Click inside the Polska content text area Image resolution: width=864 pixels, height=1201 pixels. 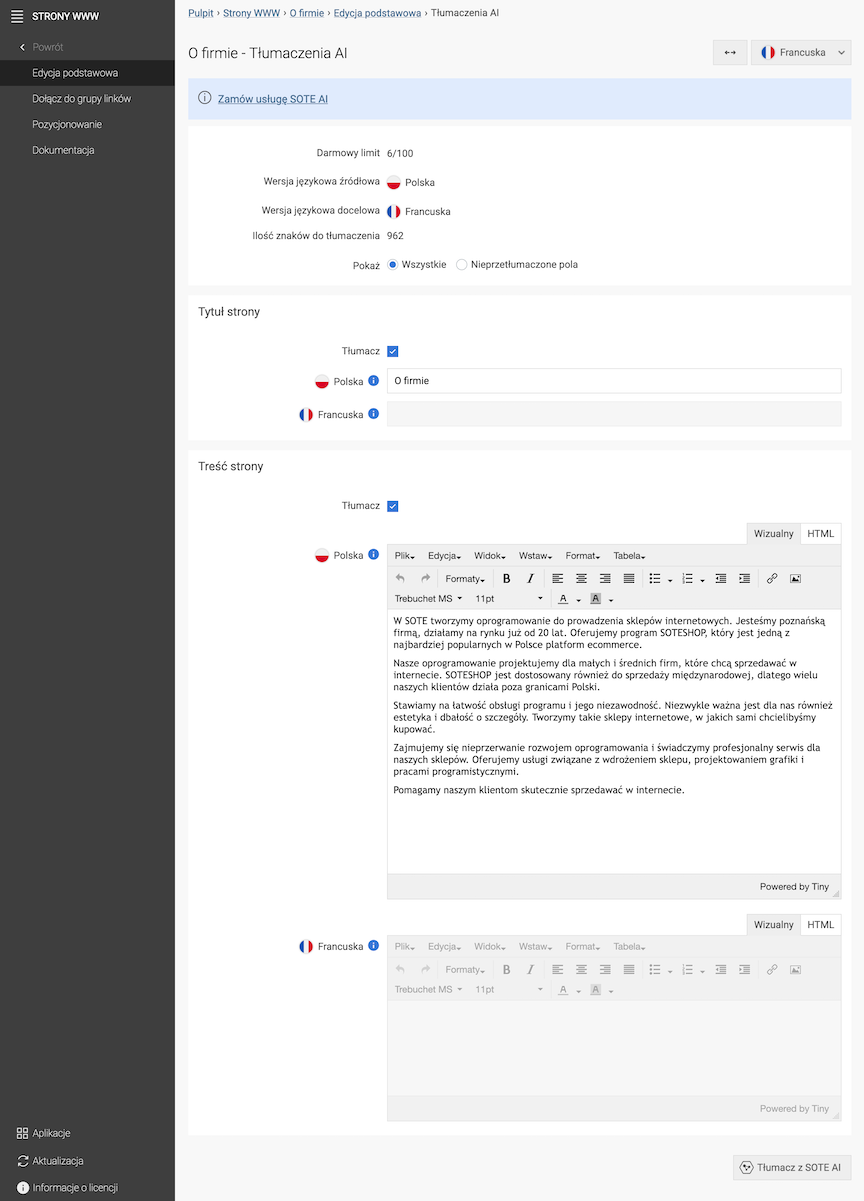pos(614,742)
